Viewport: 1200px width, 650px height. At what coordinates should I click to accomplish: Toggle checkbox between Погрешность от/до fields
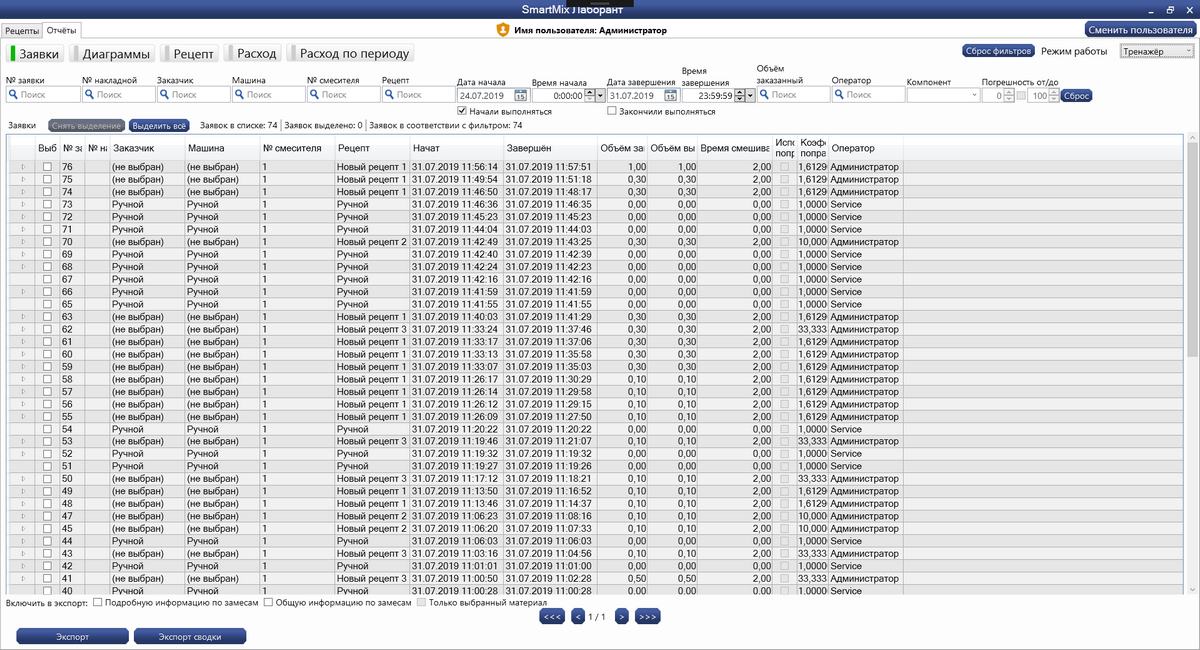[1021, 96]
